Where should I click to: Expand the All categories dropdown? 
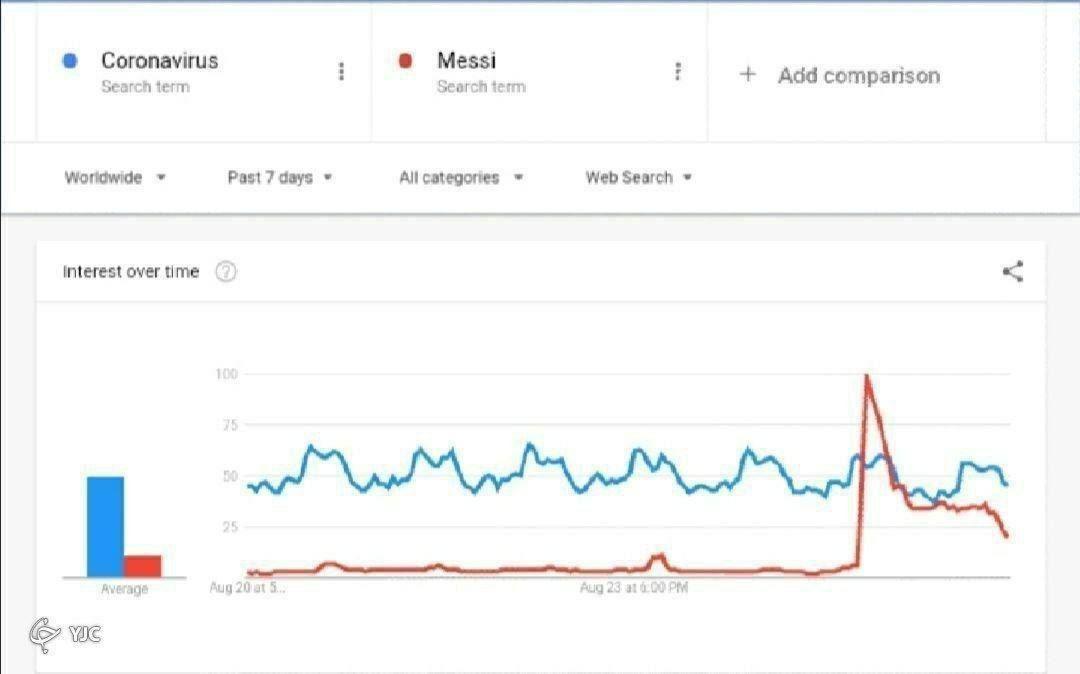pos(461,177)
